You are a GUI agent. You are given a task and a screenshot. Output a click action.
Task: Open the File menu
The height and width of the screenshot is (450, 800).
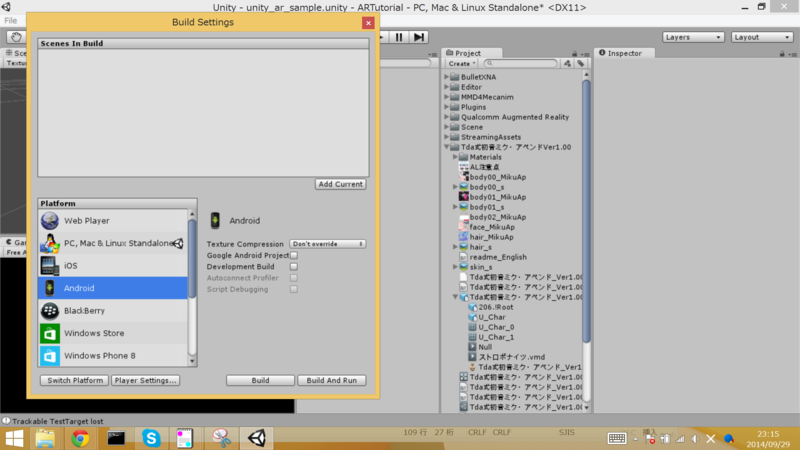[x=10, y=20]
